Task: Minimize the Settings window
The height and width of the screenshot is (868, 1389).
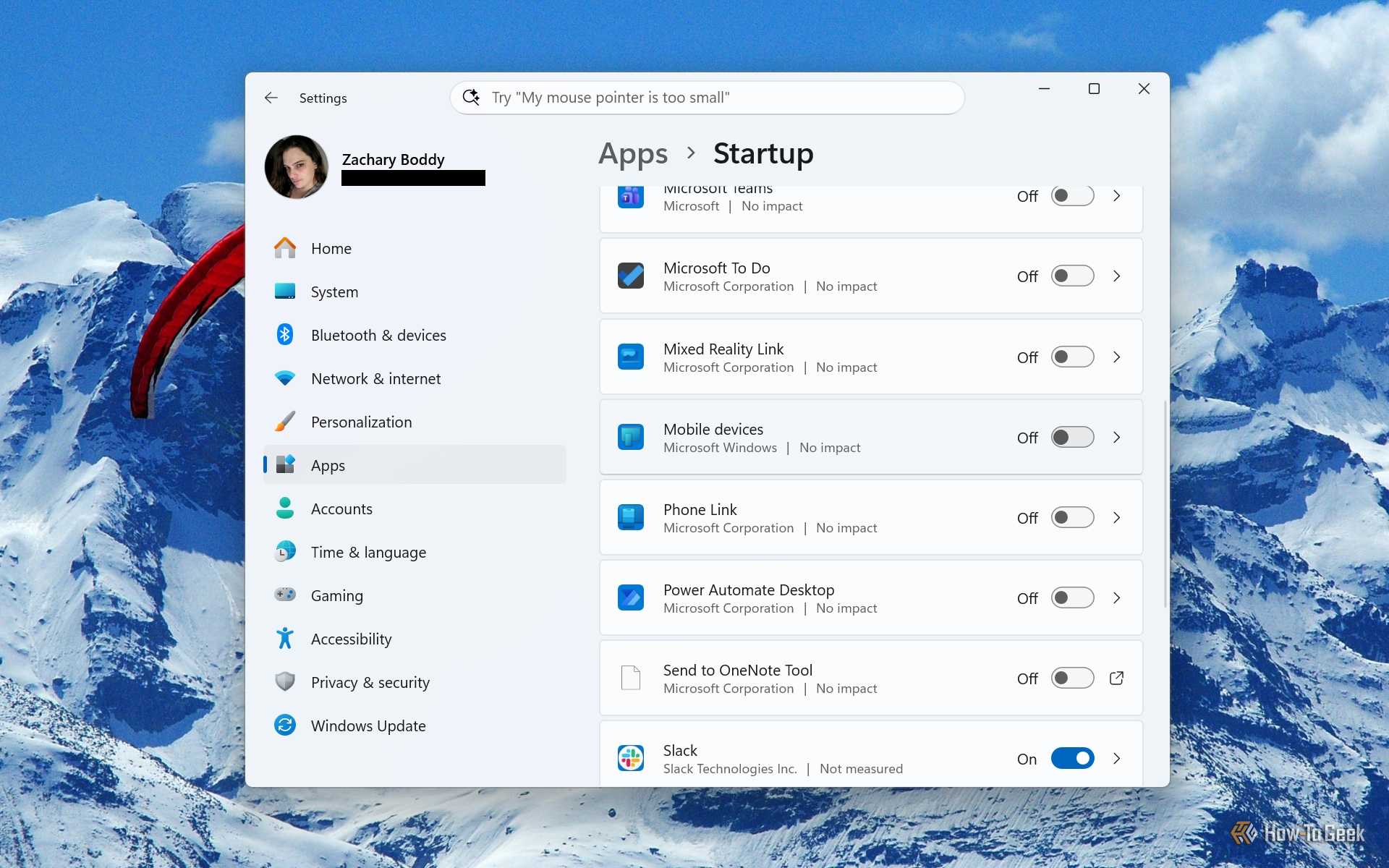Action: coord(1044,89)
